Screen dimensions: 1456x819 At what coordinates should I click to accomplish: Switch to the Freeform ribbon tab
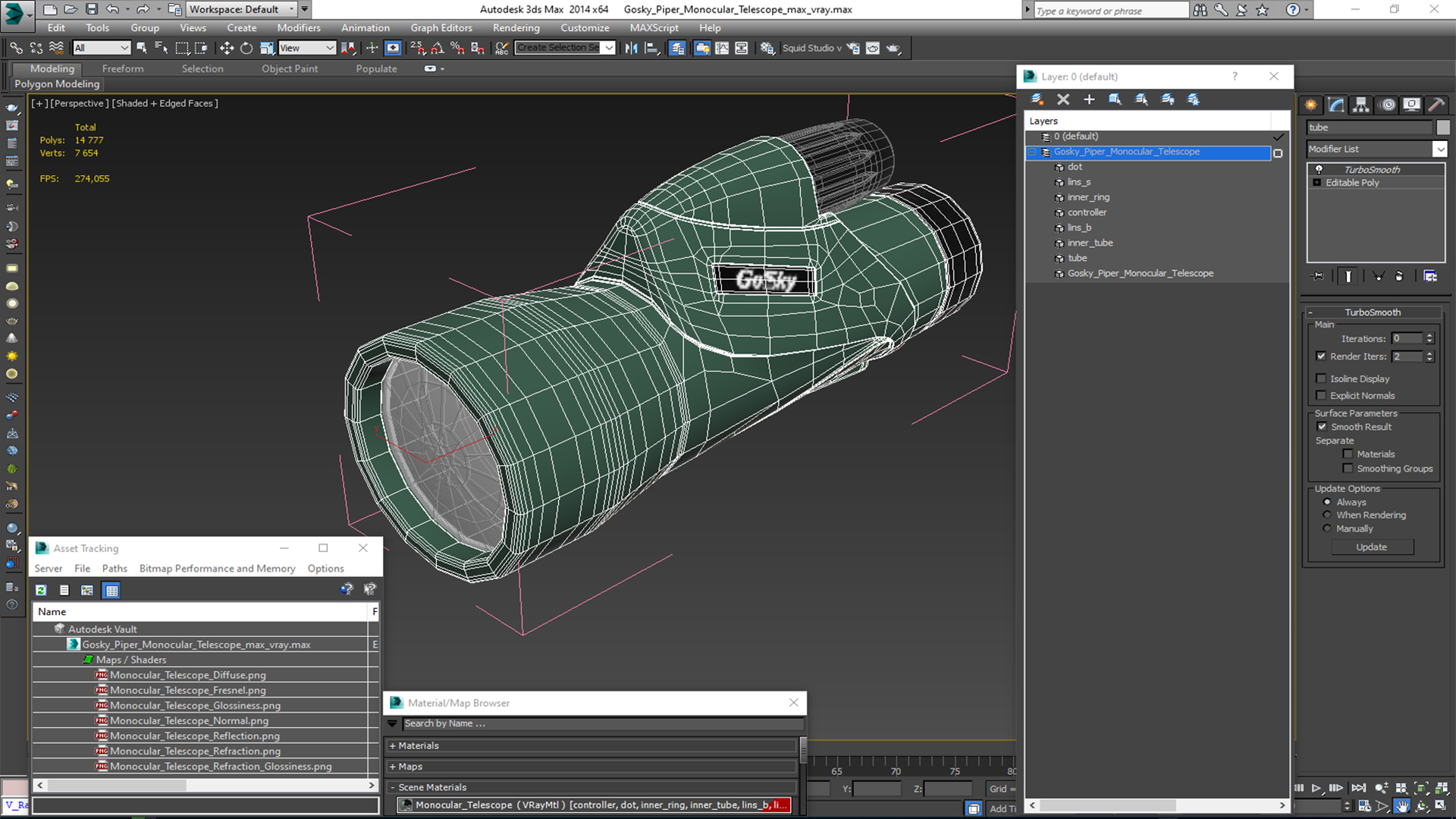pyautogui.click(x=123, y=68)
